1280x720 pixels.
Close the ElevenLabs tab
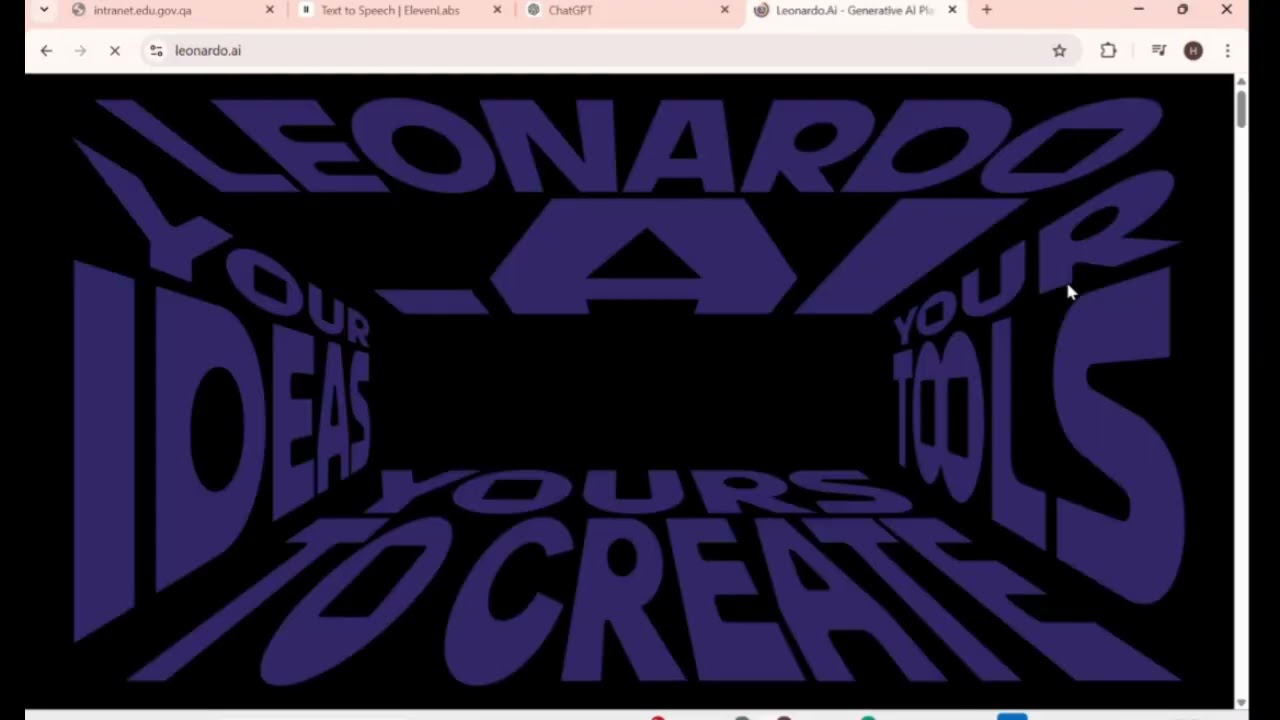click(497, 10)
